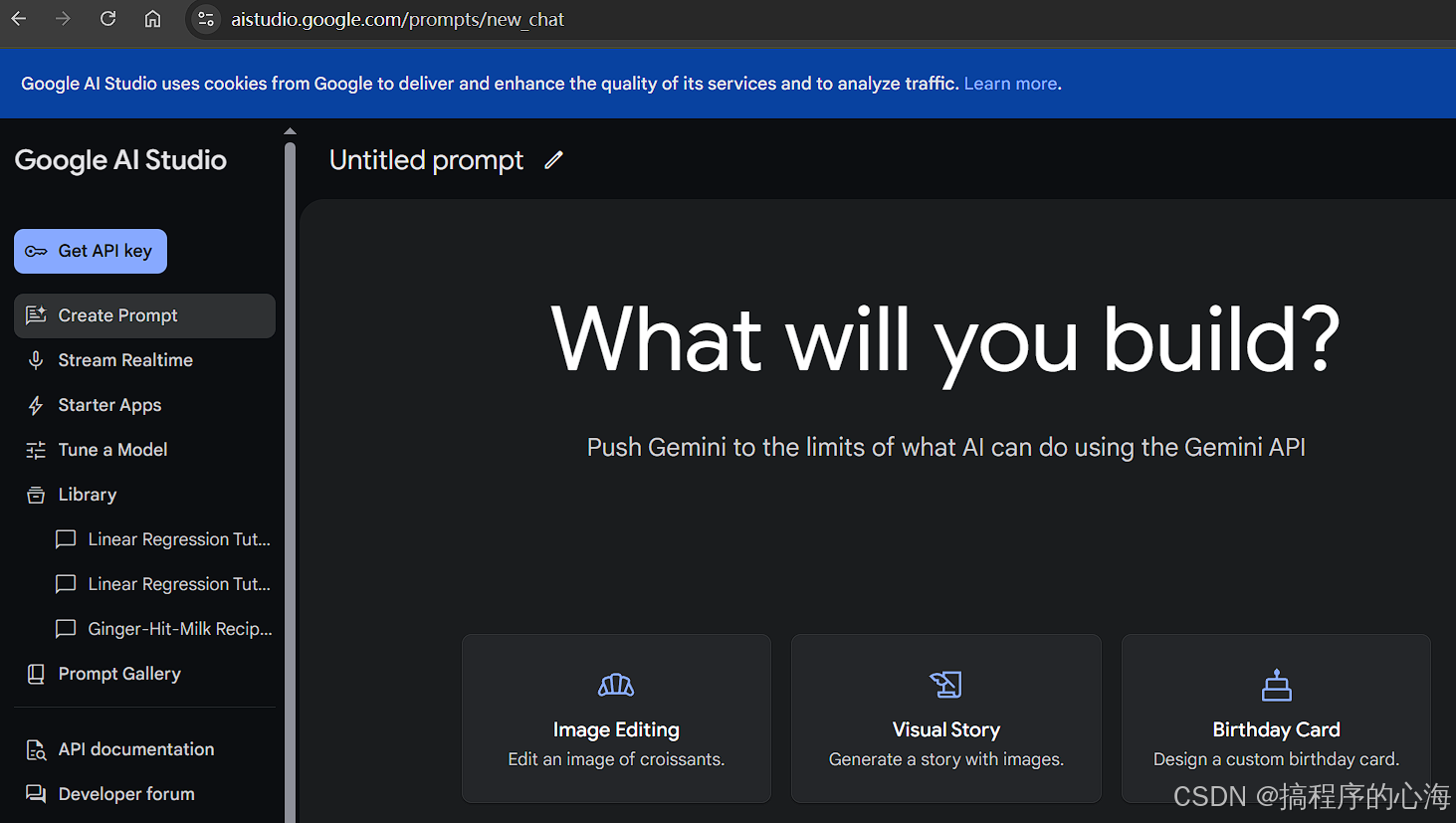Open the first Linear Regression Tut... item
This screenshot has height=823, width=1456.
point(162,539)
